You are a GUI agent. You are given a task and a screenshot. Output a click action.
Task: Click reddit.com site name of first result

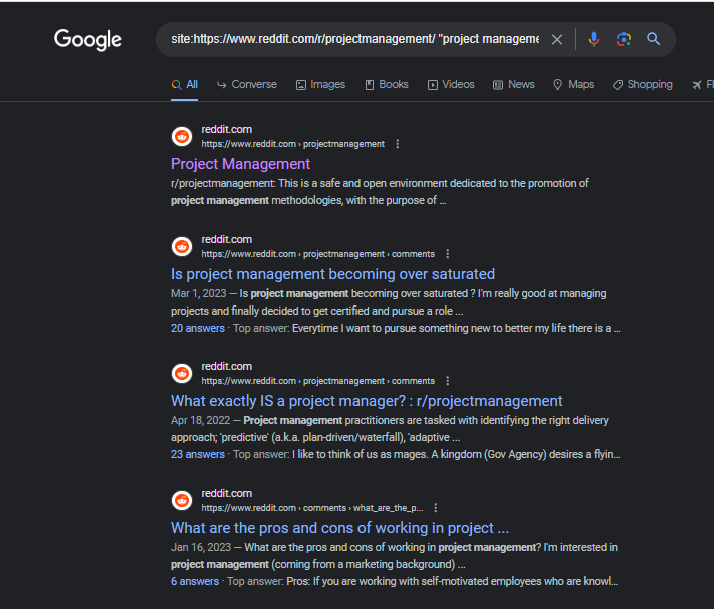227,129
